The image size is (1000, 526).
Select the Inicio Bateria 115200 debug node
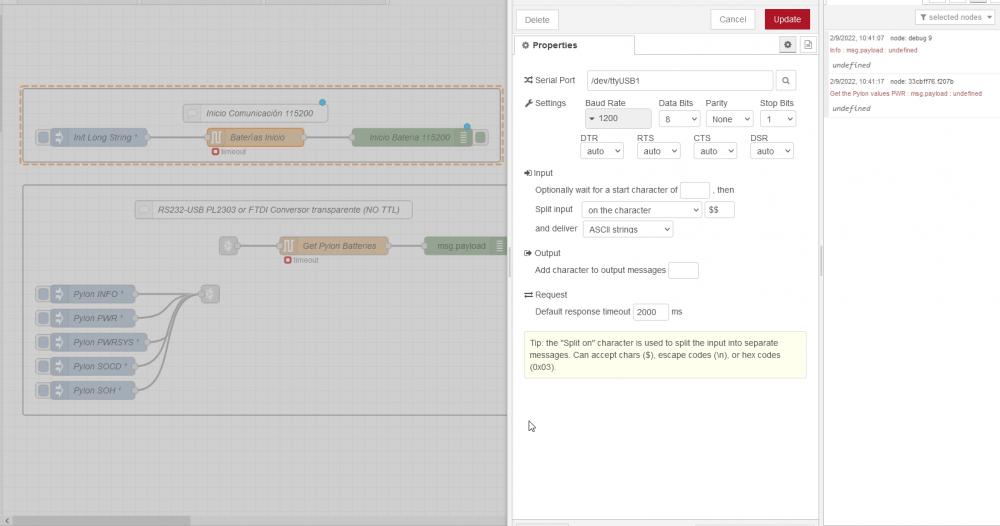click(412, 137)
